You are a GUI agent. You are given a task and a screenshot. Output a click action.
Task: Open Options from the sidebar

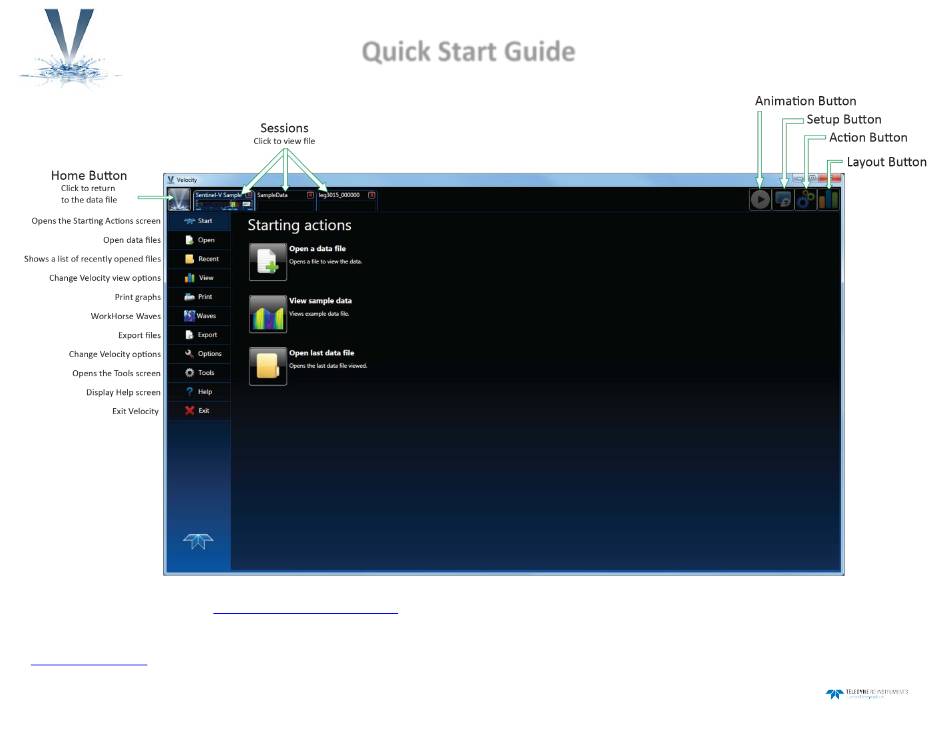coord(199,354)
